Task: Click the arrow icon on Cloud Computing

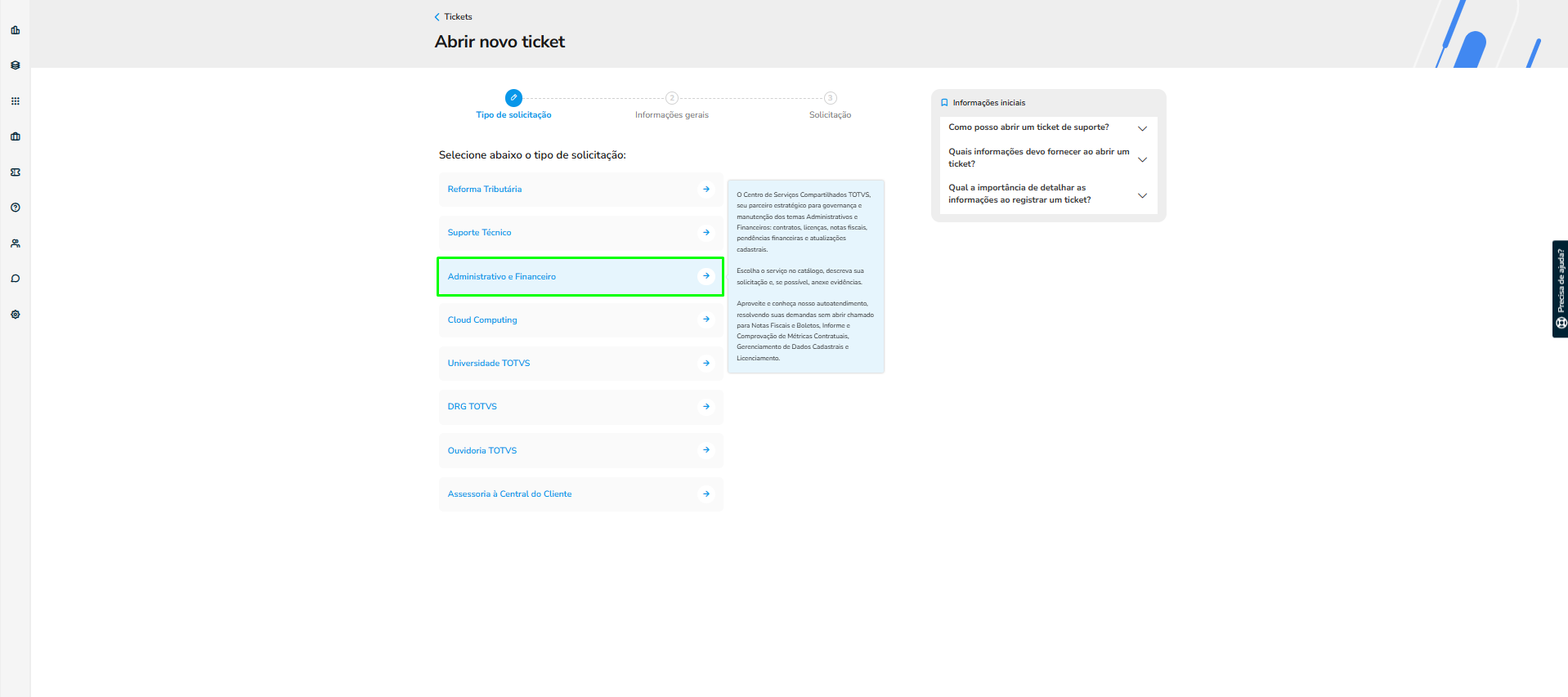Action: 706,319
